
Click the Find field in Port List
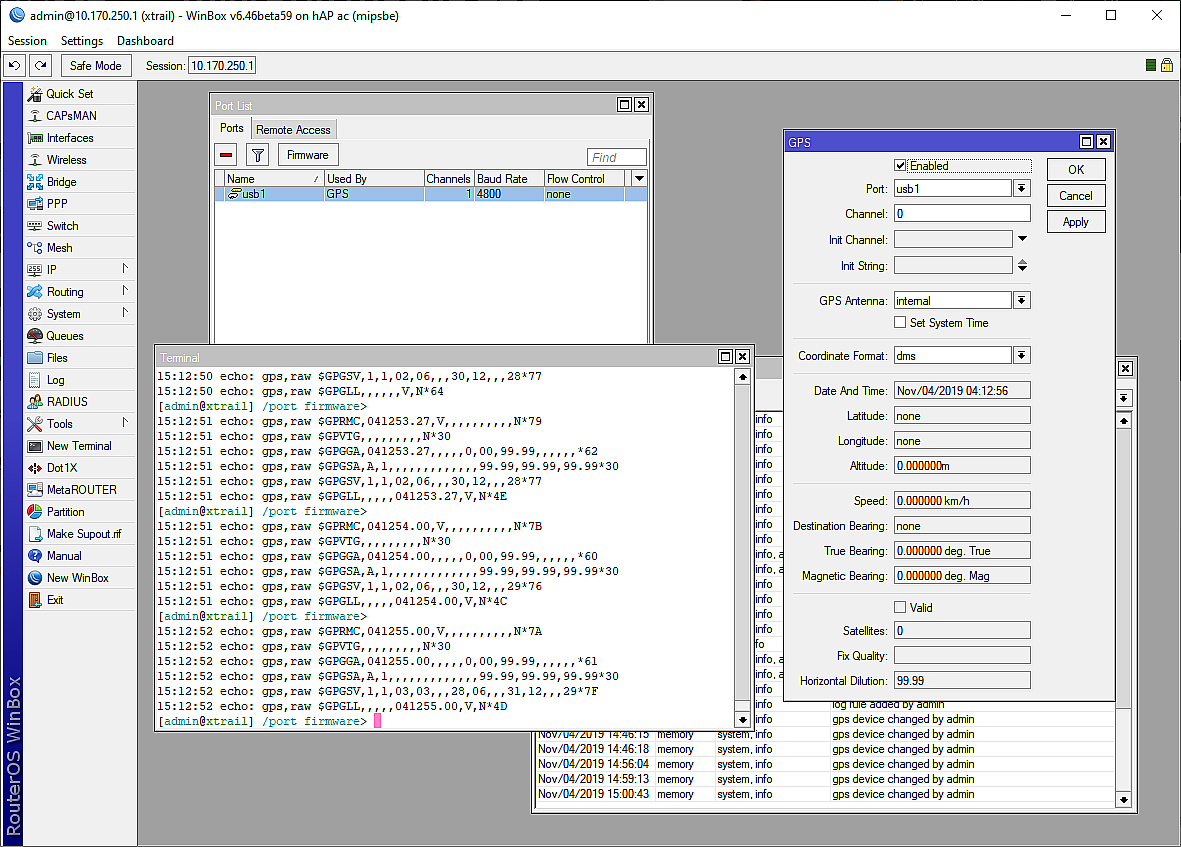tap(616, 157)
